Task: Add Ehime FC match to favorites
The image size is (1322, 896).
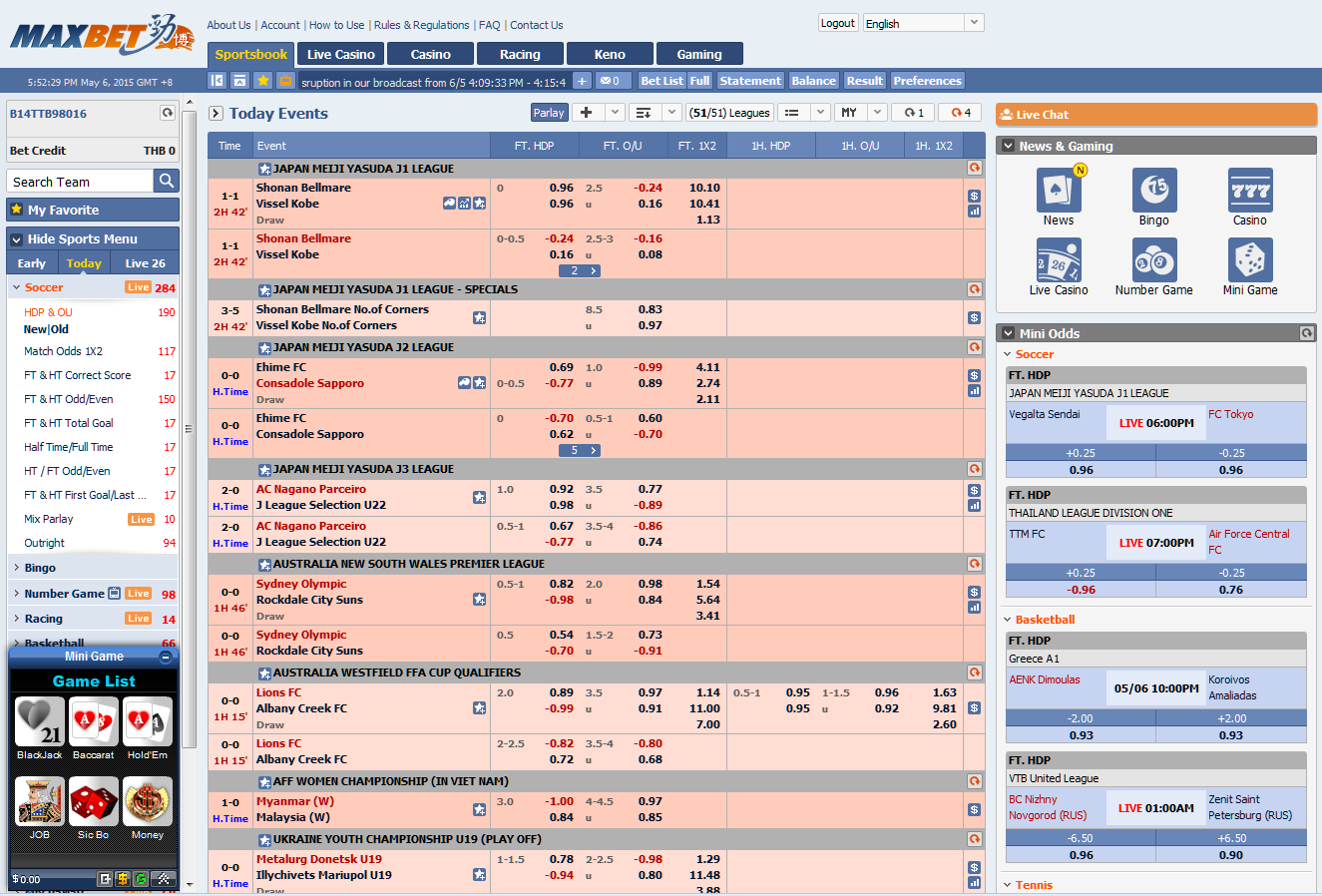Action: pos(479,383)
